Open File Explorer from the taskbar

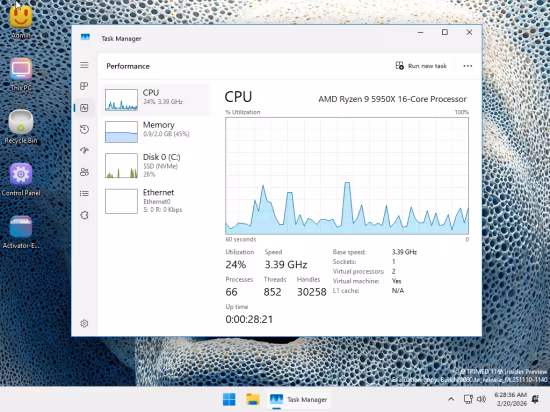coord(253,399)
